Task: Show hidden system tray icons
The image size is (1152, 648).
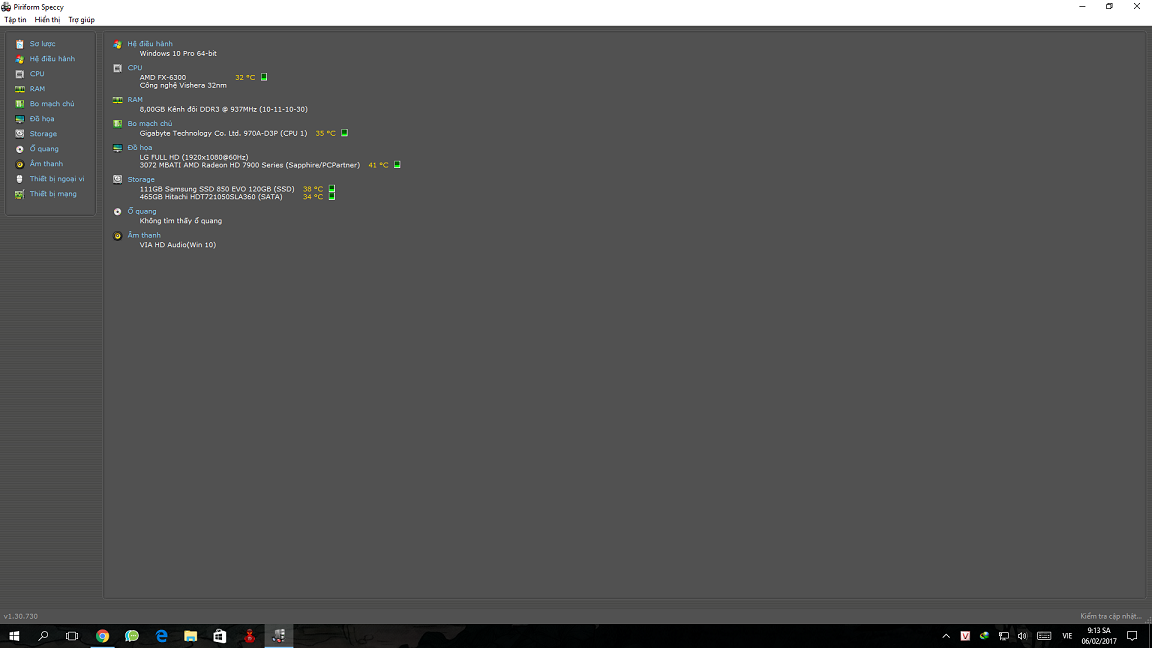Action: (x=946, y=636)
